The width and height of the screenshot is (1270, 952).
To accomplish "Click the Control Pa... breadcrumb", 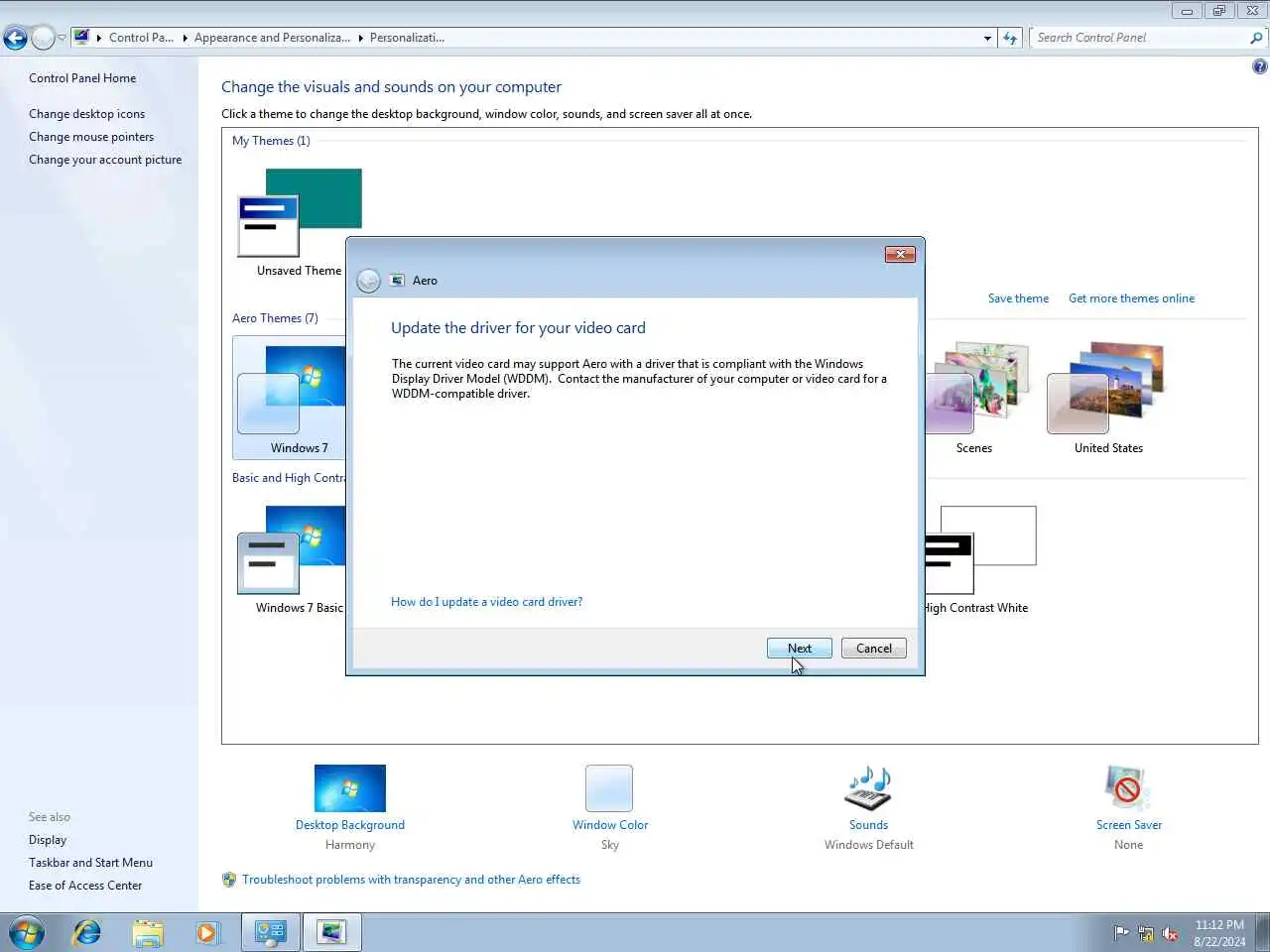I will tap(141, 38).
